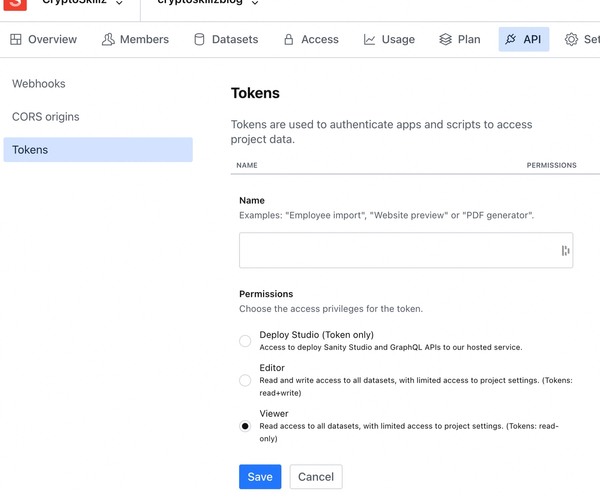Image resolution: width=600 pixels, height=495 pixels.
Task: Click the Plan layers icon
Action: (446, 40)
